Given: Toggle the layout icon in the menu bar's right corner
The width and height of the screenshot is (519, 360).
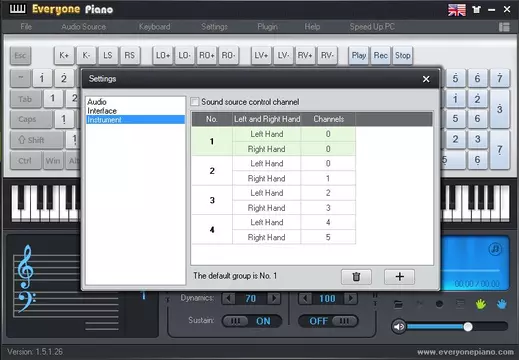Looking at the screenshot, I should click(504, 27).
